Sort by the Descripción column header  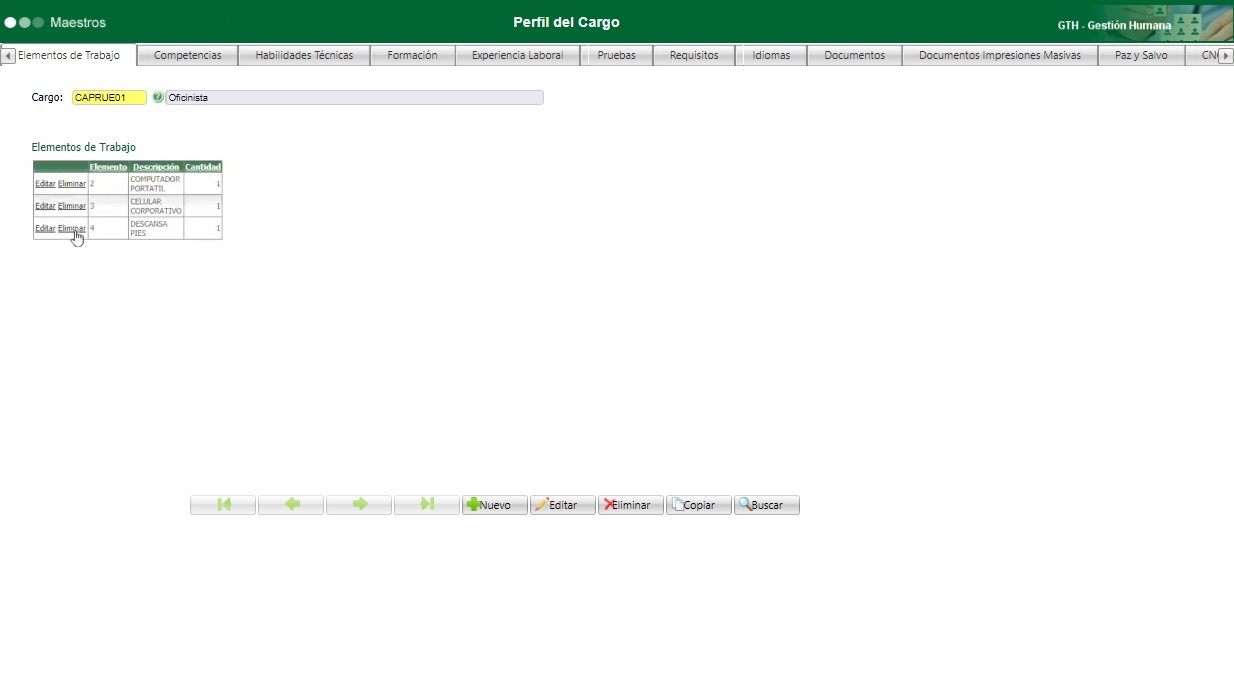(156, 167)
